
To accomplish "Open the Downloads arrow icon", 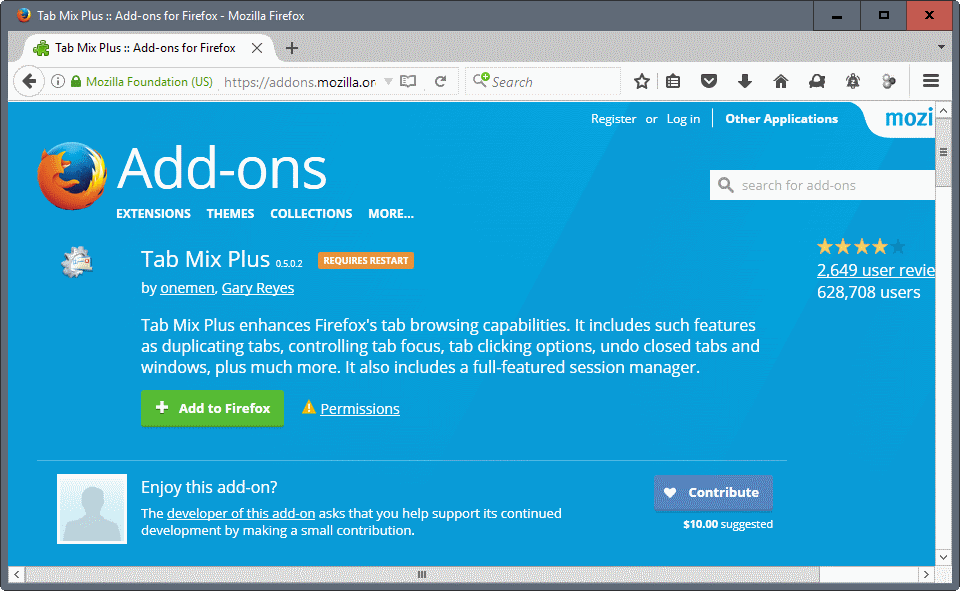I will 744,81.
